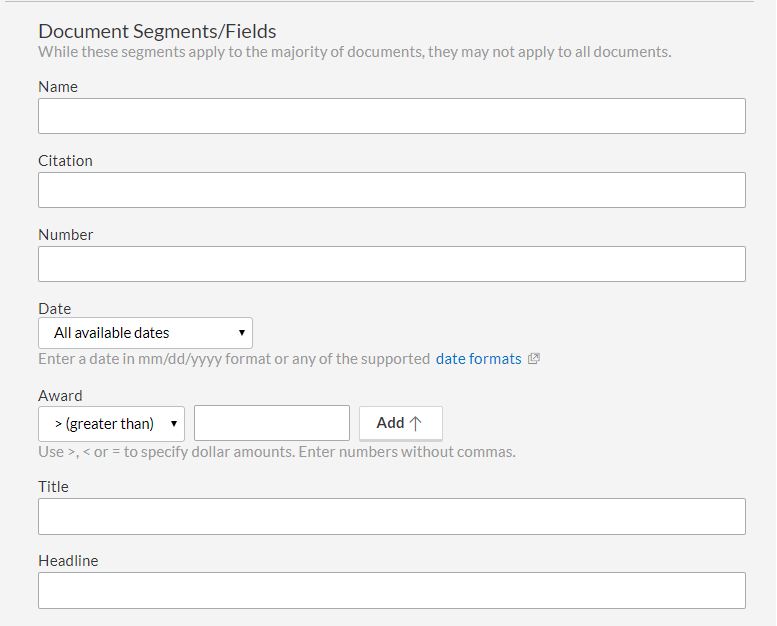Select the Number input field

click(392, 264)
